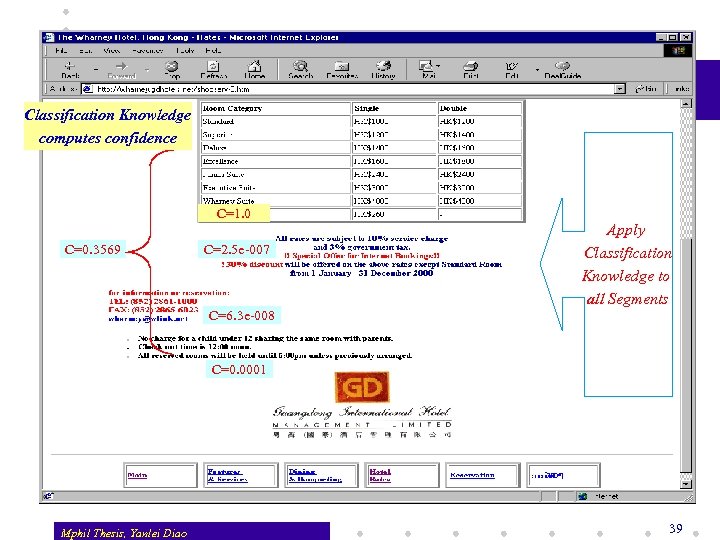
Task: Click the Forward toolbar button
Action: pyautogui.click(x=121, y=70)
